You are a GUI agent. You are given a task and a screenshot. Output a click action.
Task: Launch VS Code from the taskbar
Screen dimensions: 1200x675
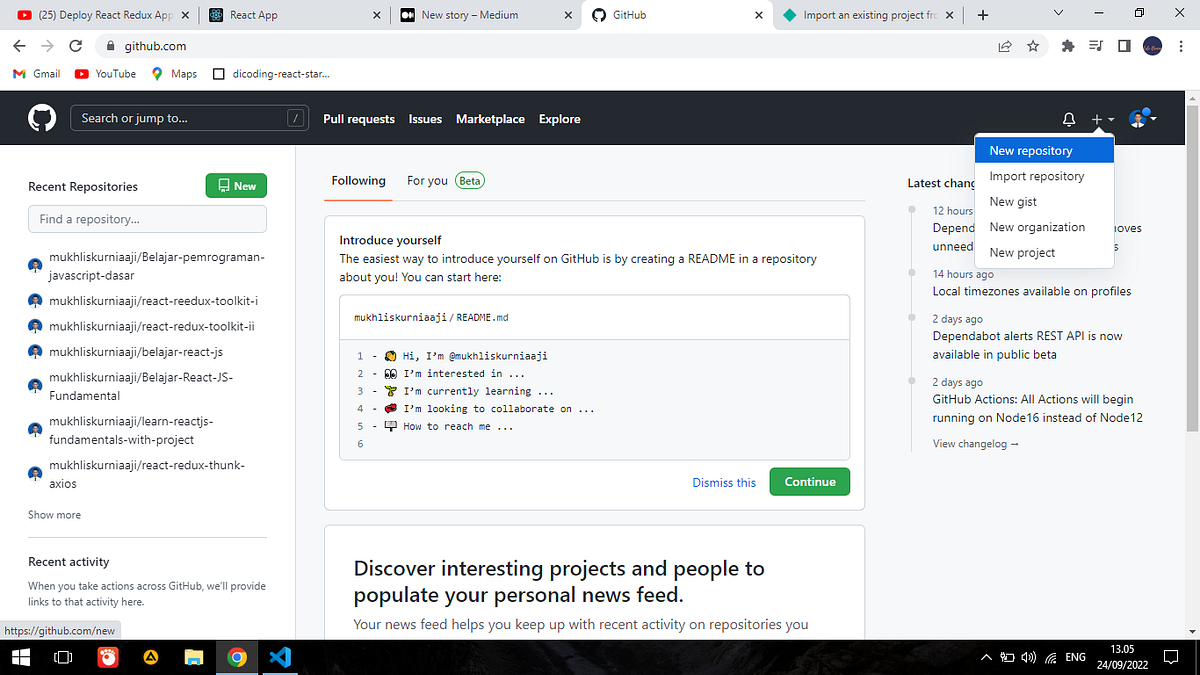point(280,657)
